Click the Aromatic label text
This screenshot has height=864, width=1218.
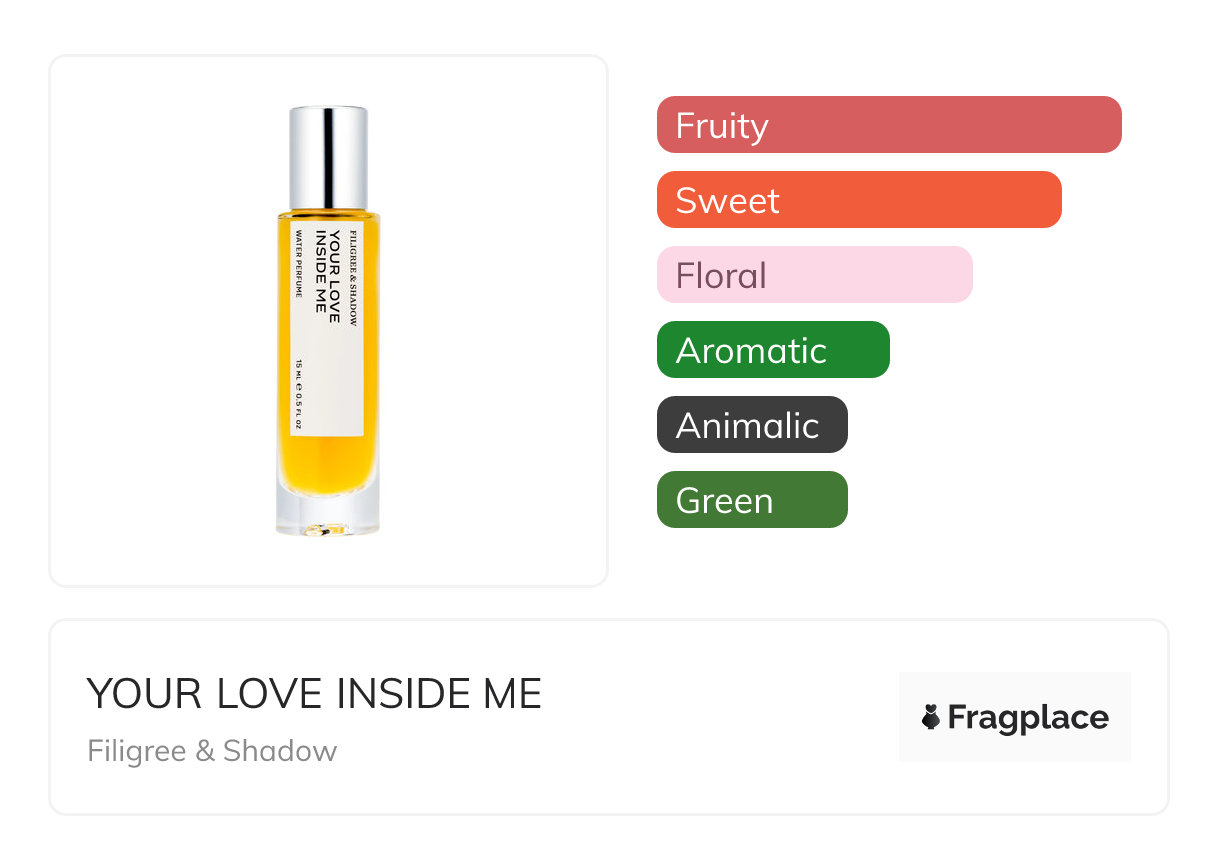coord(751,351)
